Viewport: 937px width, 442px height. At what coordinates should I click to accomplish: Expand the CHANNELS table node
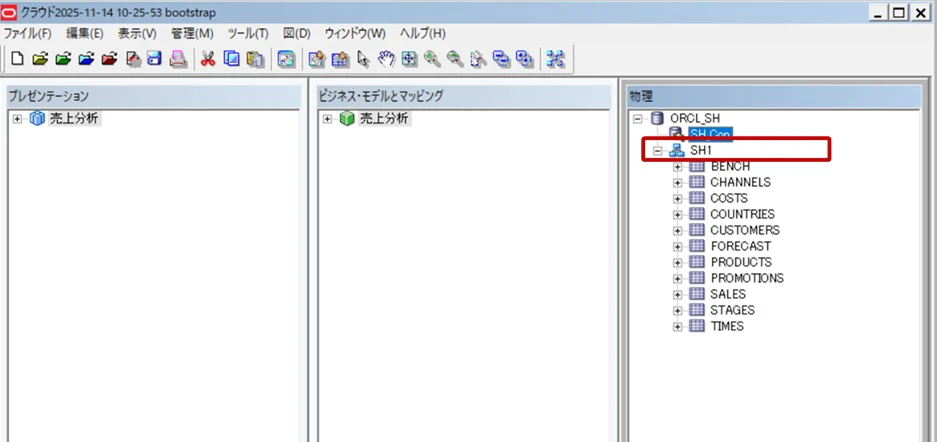(x=678, y=183)
